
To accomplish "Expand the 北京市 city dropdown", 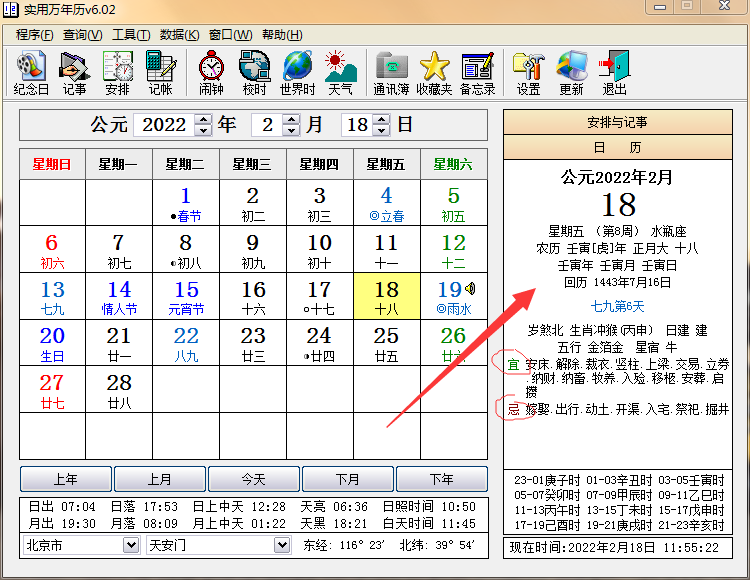I will coord(130,545).
